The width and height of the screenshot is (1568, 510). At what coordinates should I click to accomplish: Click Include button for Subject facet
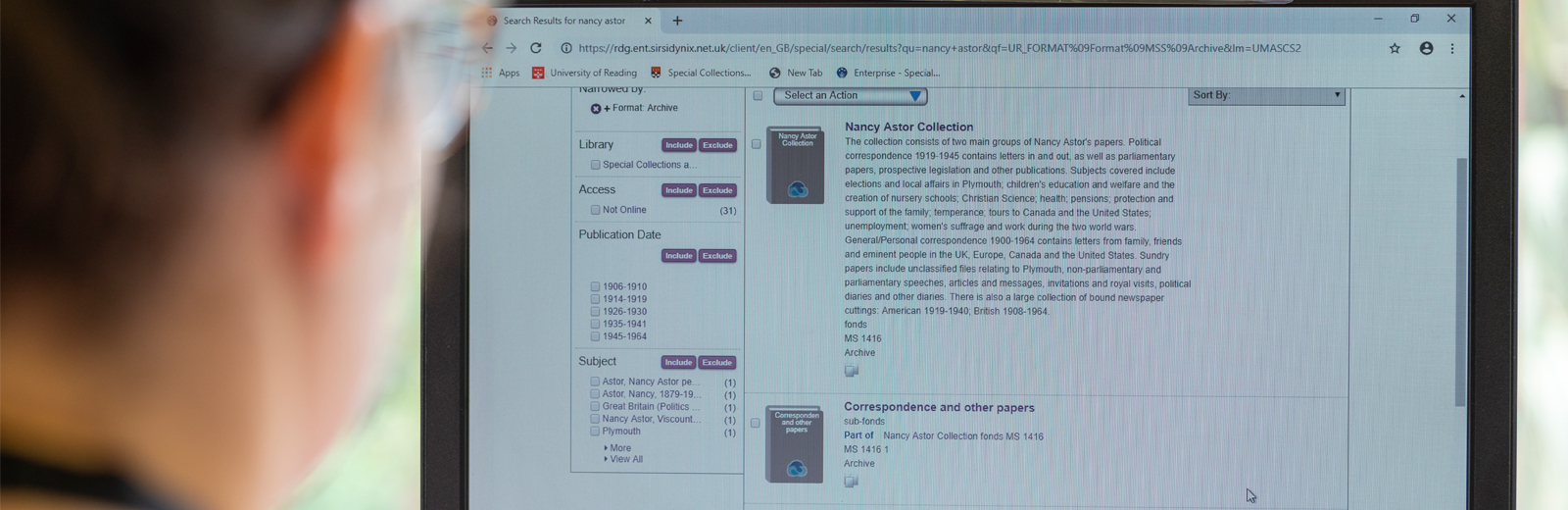678,363
